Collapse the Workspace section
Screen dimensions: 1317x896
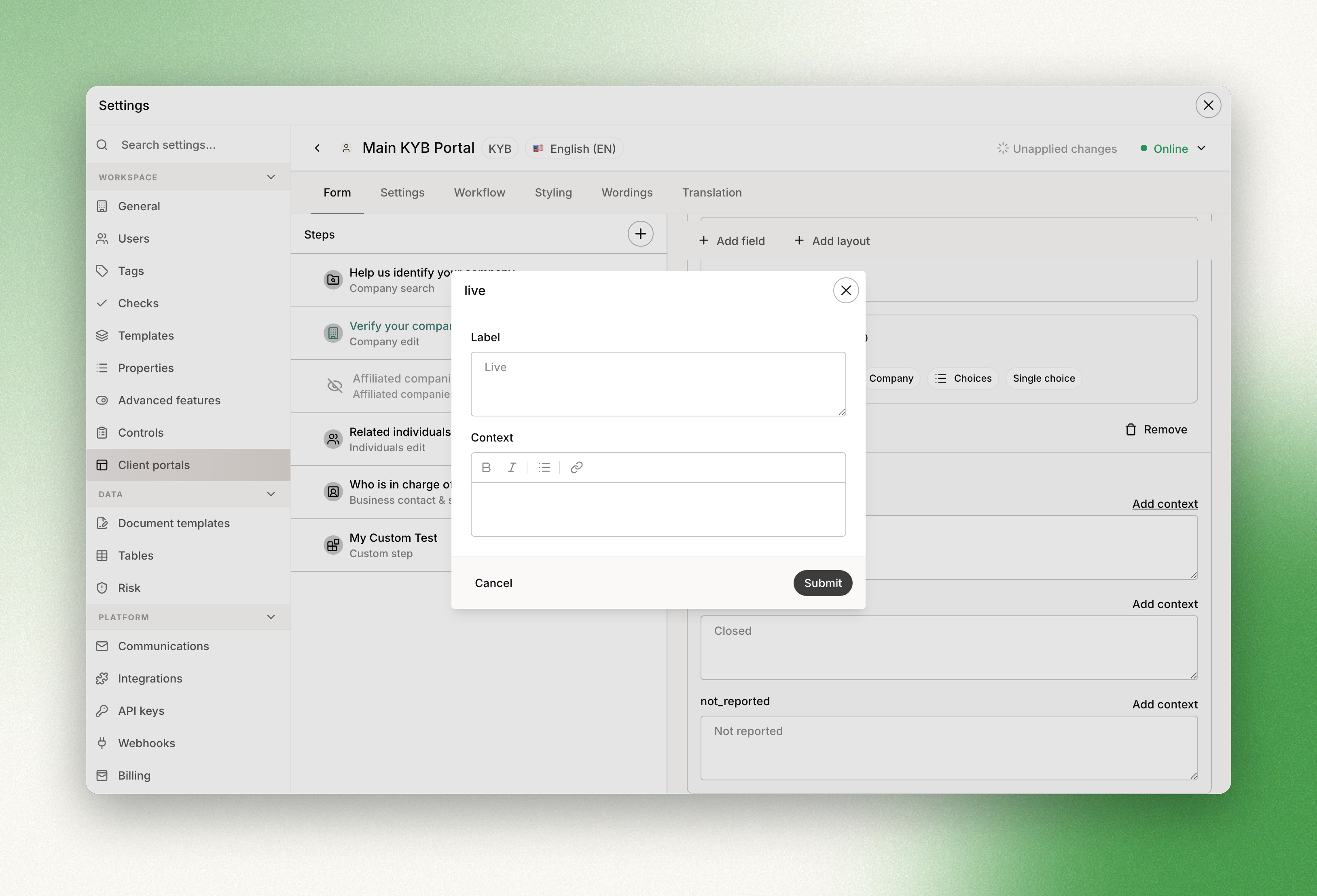(271, 177)
